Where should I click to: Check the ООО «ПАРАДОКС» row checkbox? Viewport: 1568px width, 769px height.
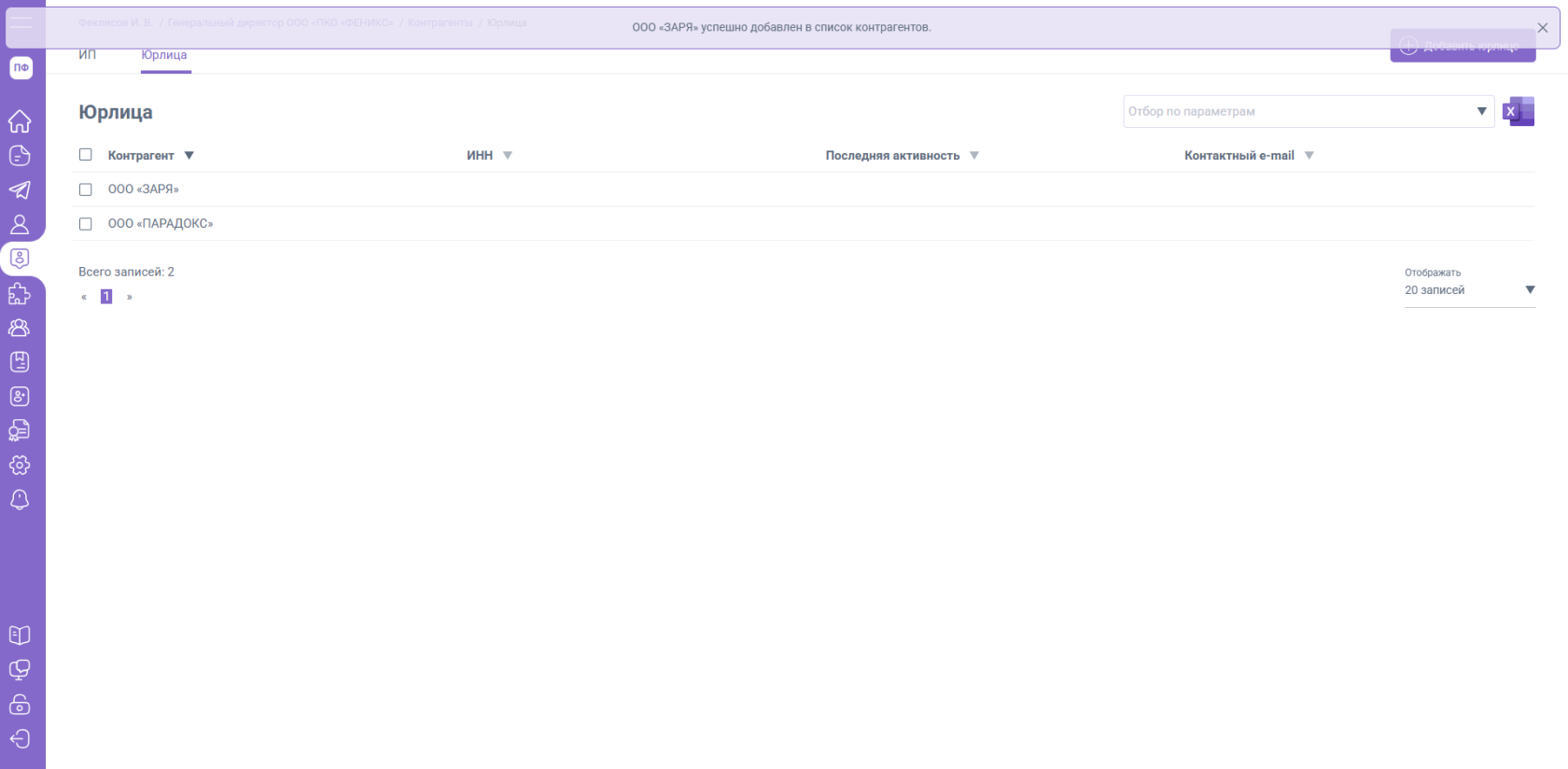pos(86,224)
